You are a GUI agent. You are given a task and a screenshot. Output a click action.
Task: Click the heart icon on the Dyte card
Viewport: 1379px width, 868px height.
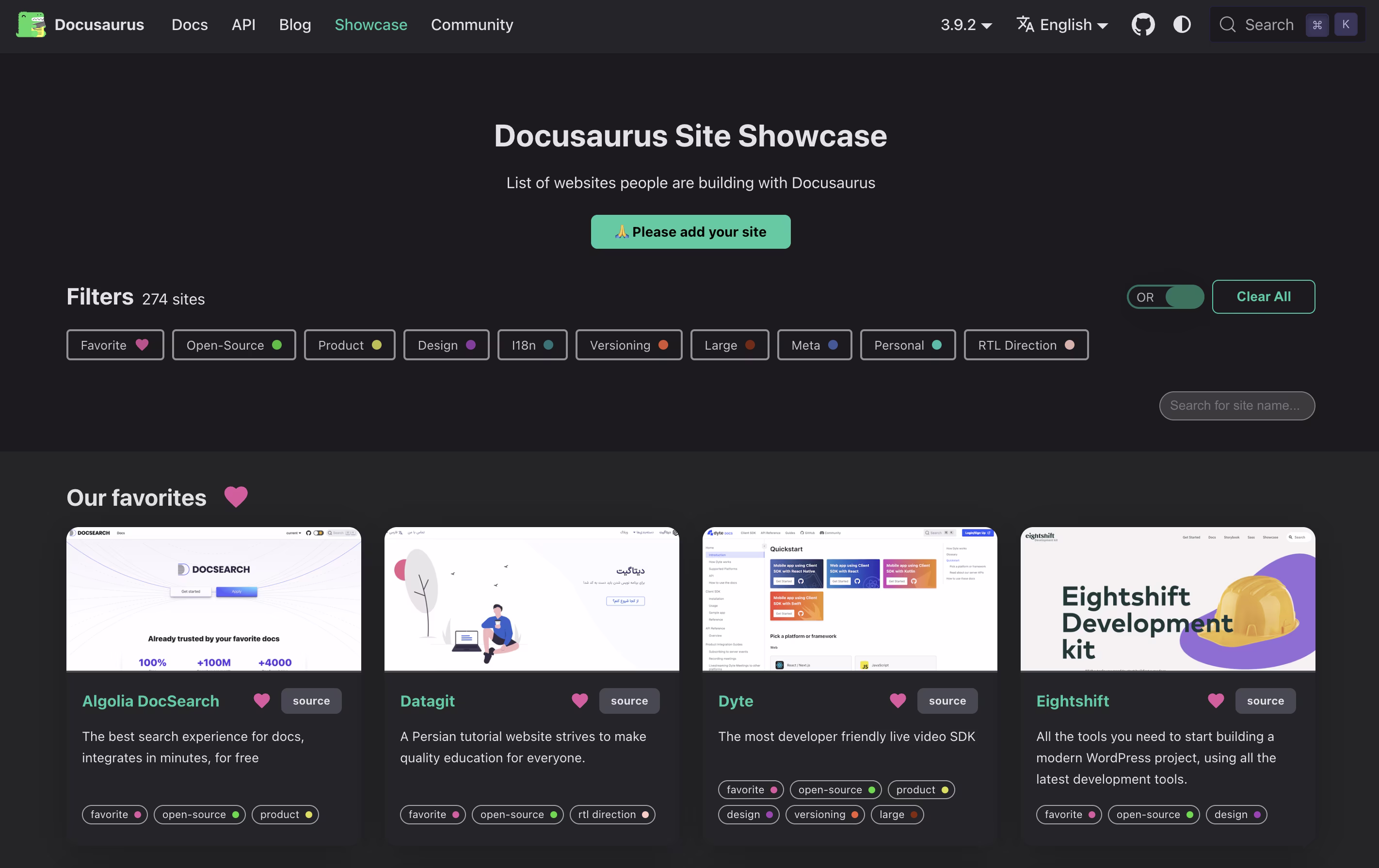tap(898, 701)
